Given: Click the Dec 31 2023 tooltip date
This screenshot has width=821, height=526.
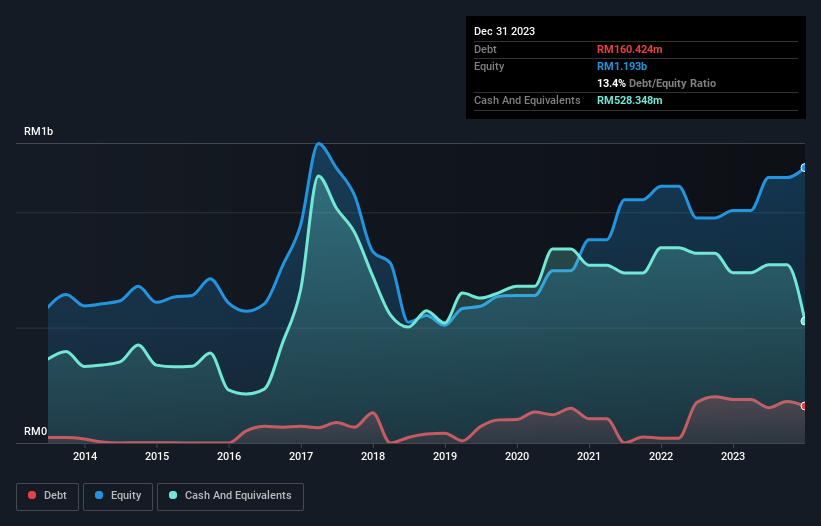Looking at the screenshot, I should click(x=504, y=31).
